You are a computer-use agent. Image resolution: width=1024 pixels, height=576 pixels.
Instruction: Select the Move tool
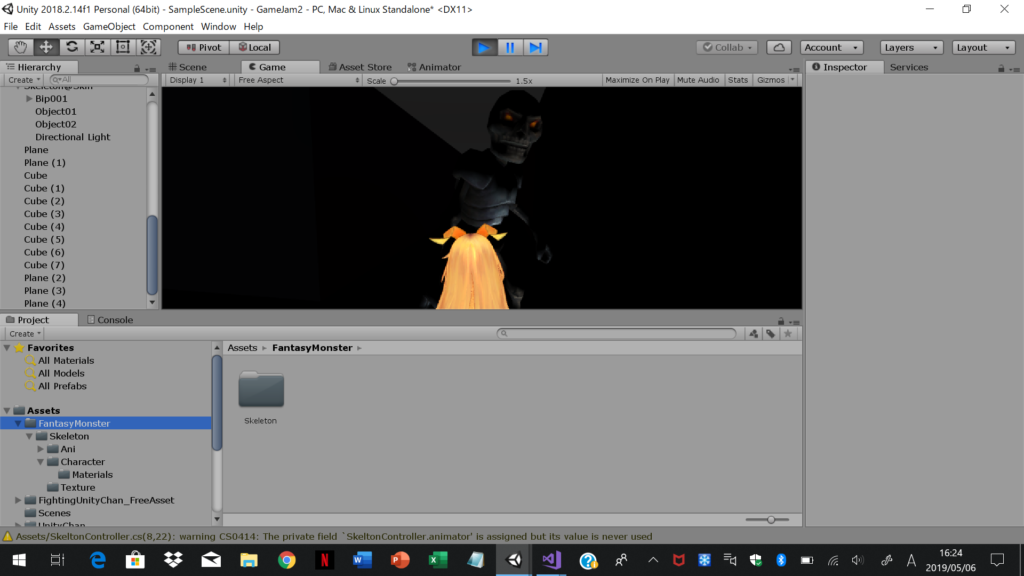pyautogui.click(x=46, y=47)
